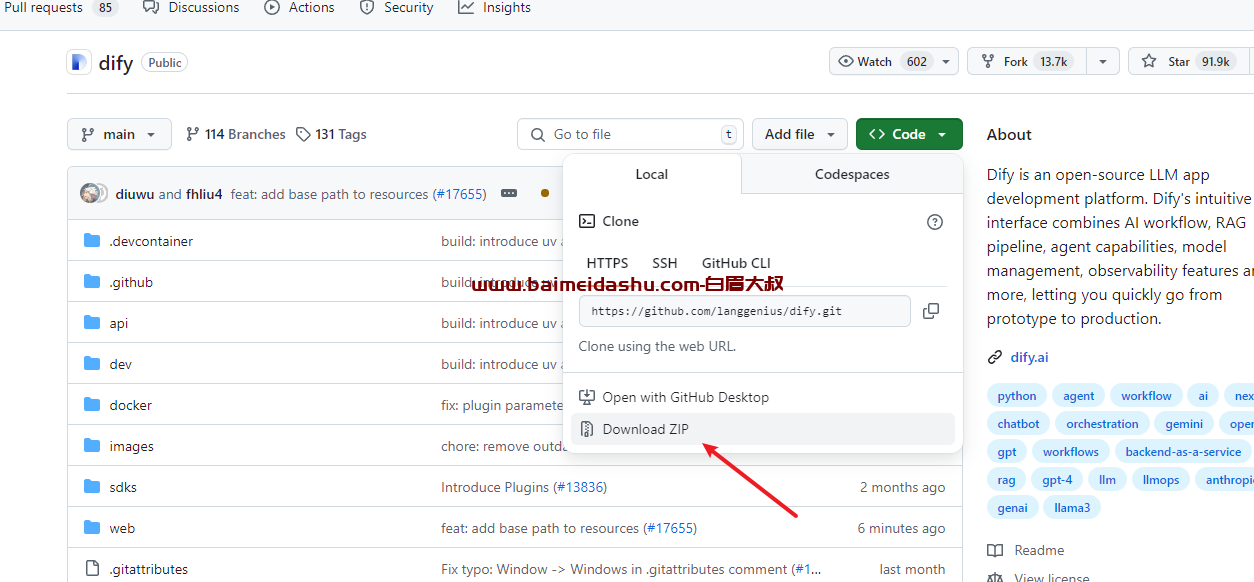Open the sdks folder
The height and width of the screenshot is (582, 1254).
coord(123,487)
